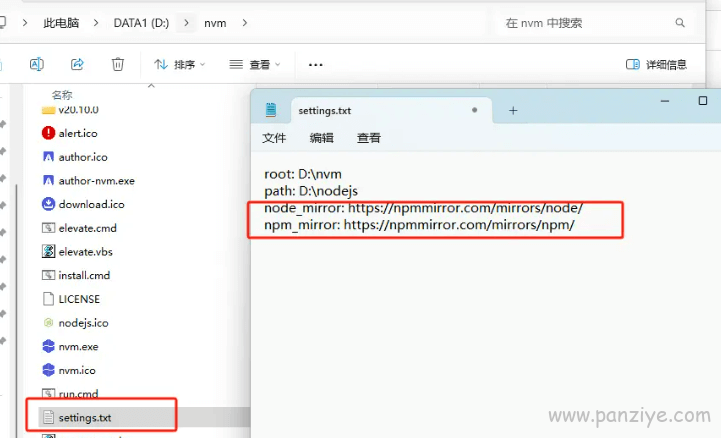This screenshot has height=438, width=721.
Task: Click the node_mirror line in Notepad
Action: click(423, 208)
